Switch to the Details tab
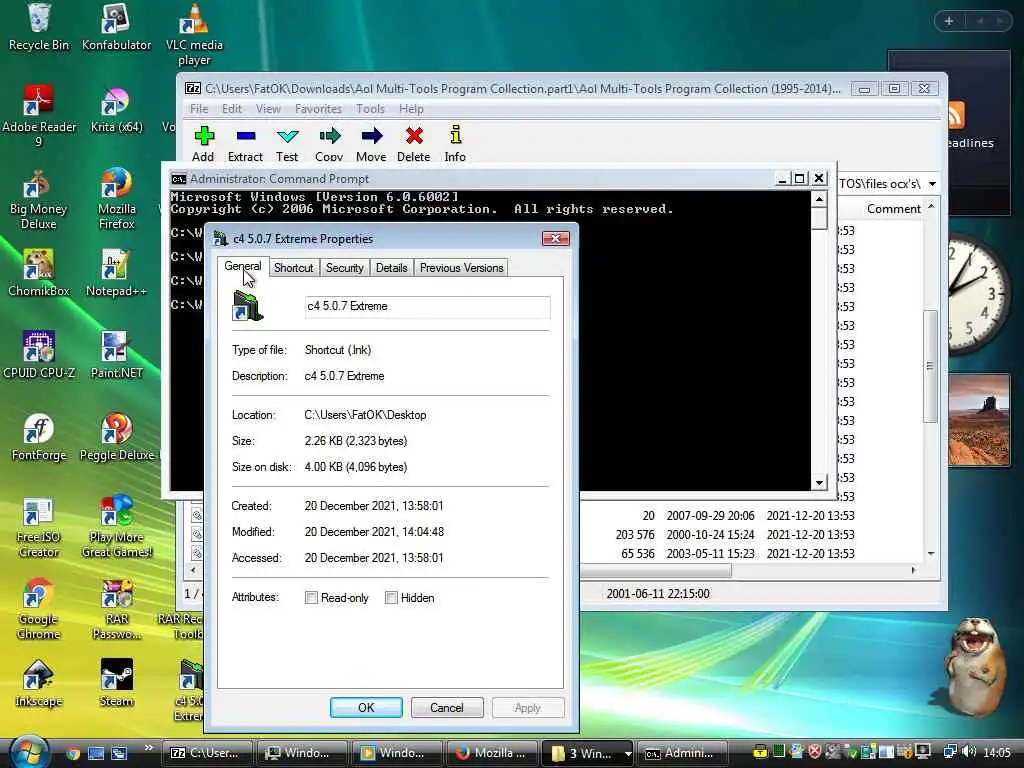Image resolution: width=1024 pixels, height=768 pixels. pyautogui.click(x=391, y=268)
